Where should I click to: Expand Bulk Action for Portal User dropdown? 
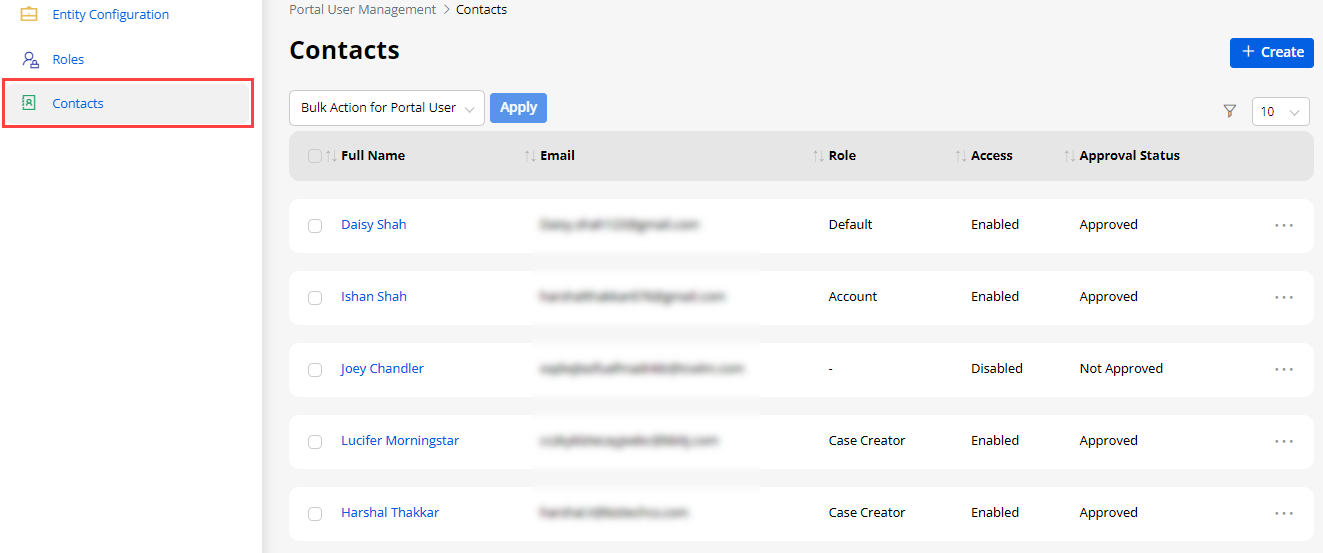386,108
